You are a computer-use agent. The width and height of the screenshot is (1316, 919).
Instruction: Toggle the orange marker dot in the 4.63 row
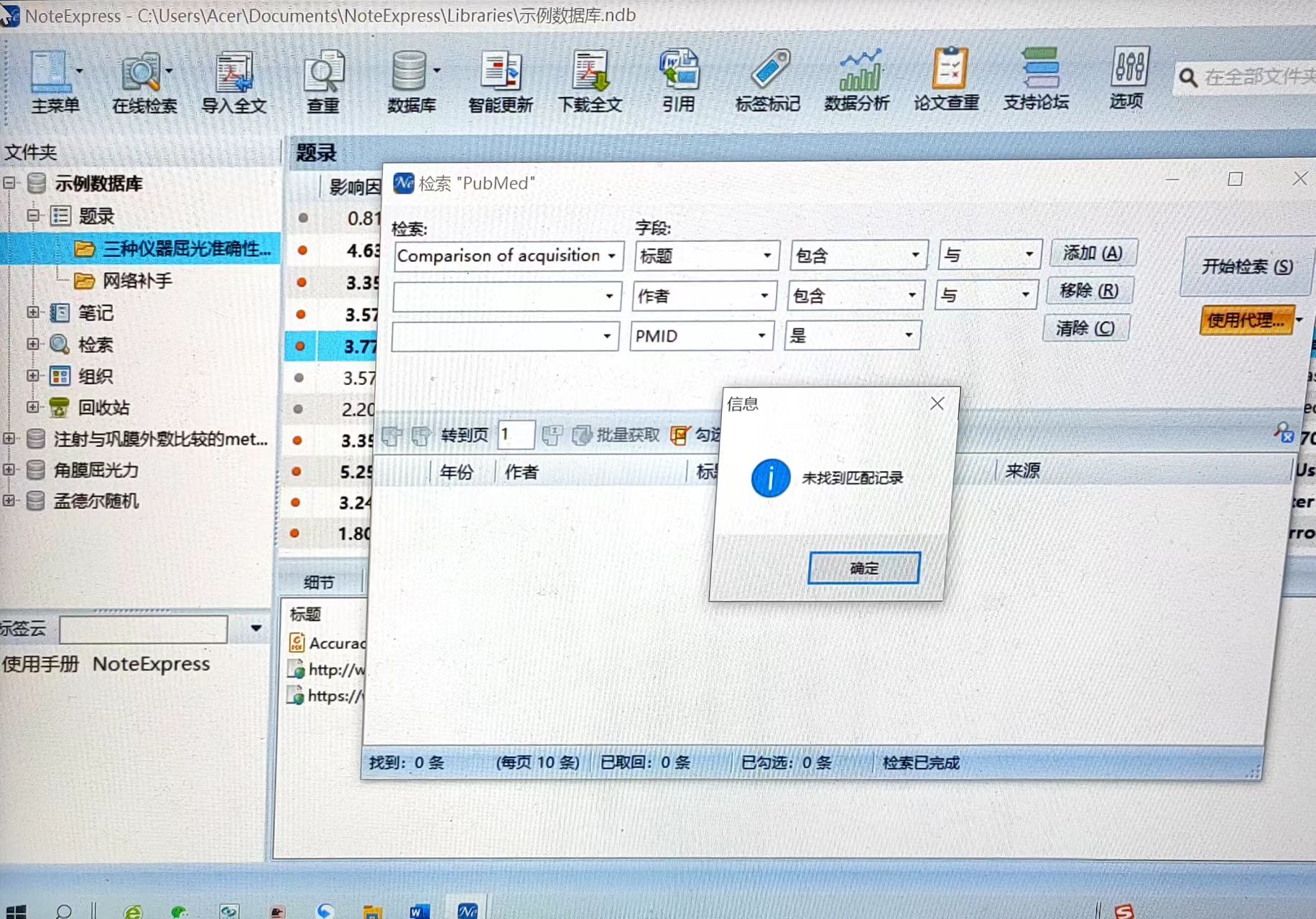(x=302, y=250)
